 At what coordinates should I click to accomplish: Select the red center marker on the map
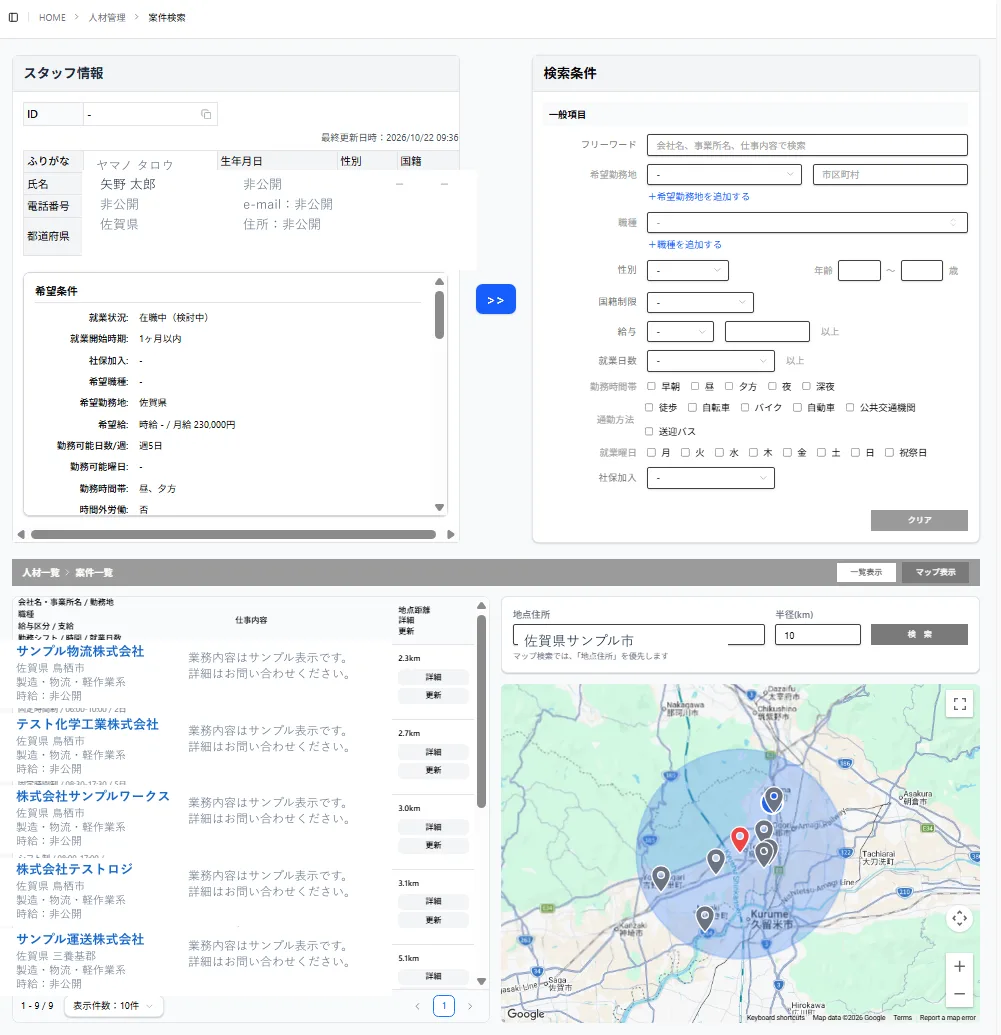[x=740, y=839]
